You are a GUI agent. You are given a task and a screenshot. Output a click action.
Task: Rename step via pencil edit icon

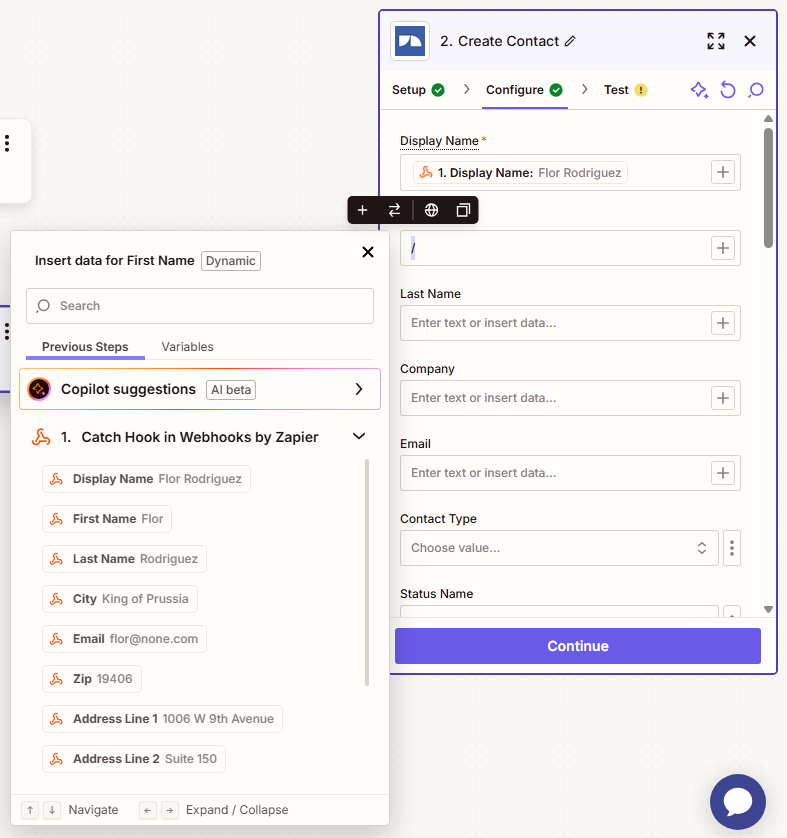click(570, 41)
